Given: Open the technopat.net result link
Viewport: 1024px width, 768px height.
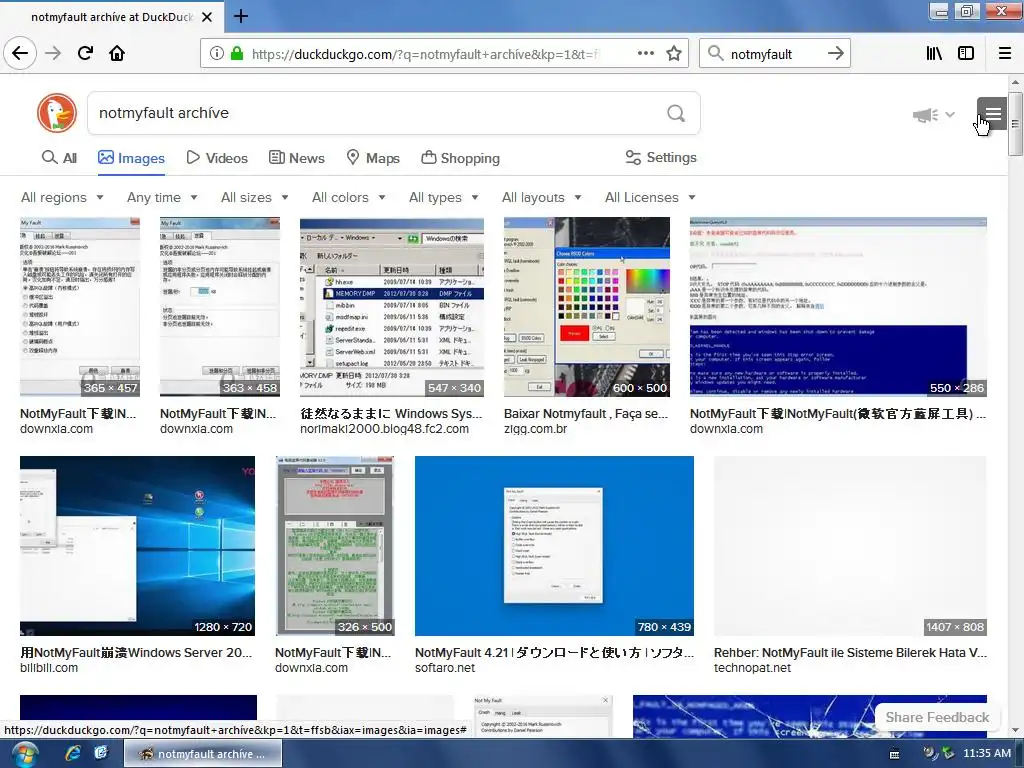Looking at the screenshot, I should coord(752,668).
